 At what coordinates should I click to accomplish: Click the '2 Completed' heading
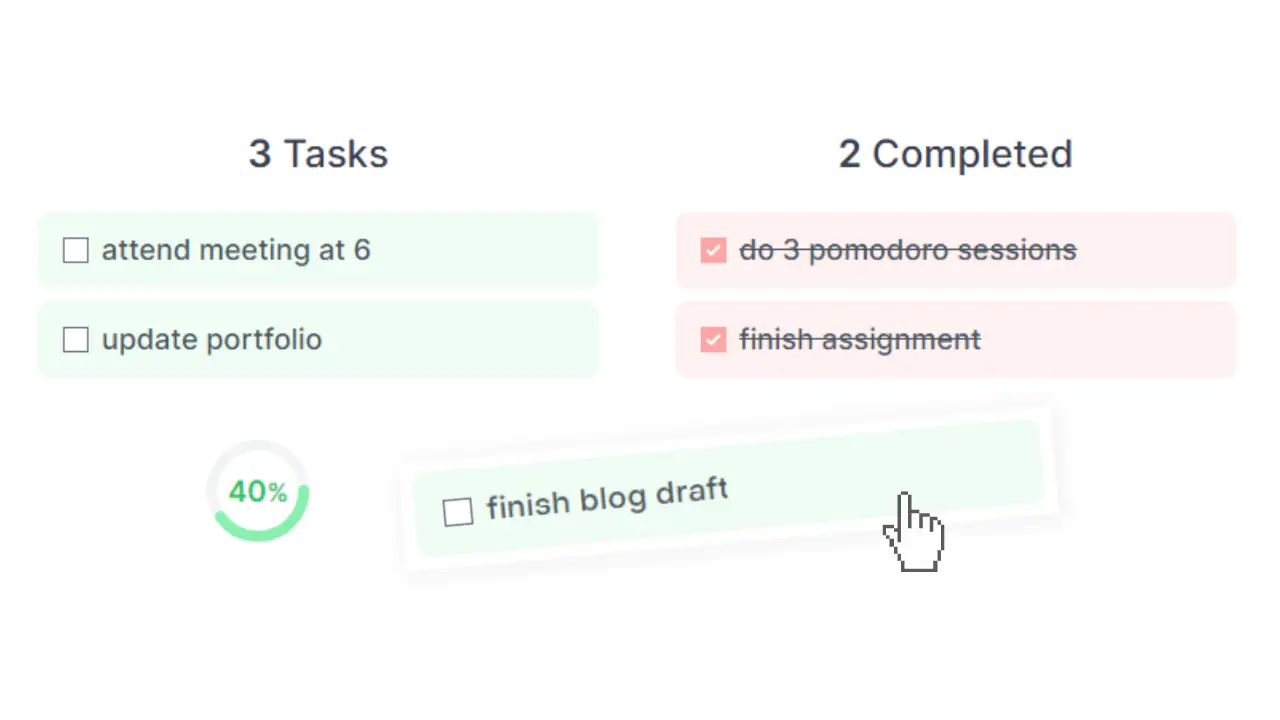[955, 155]
